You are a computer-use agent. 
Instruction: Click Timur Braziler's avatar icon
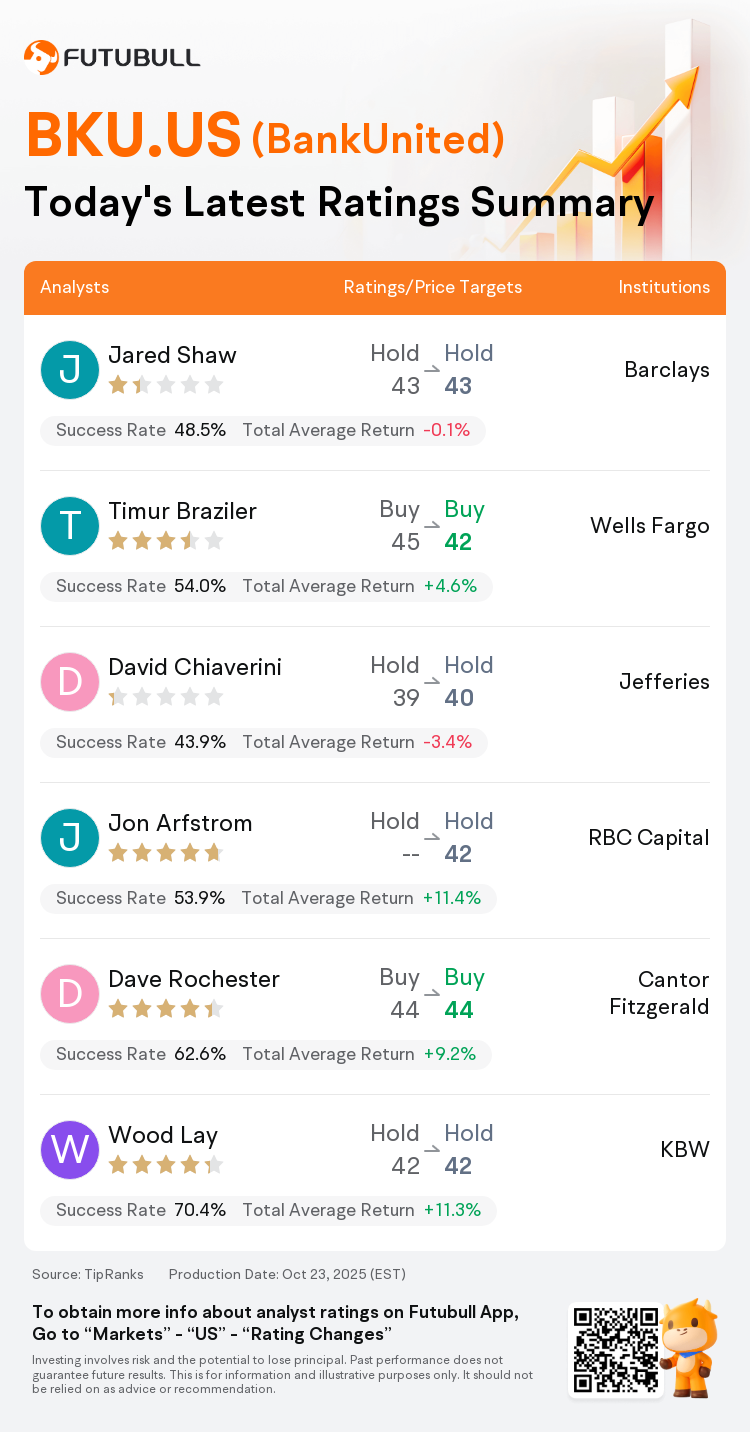click(70, 526)
